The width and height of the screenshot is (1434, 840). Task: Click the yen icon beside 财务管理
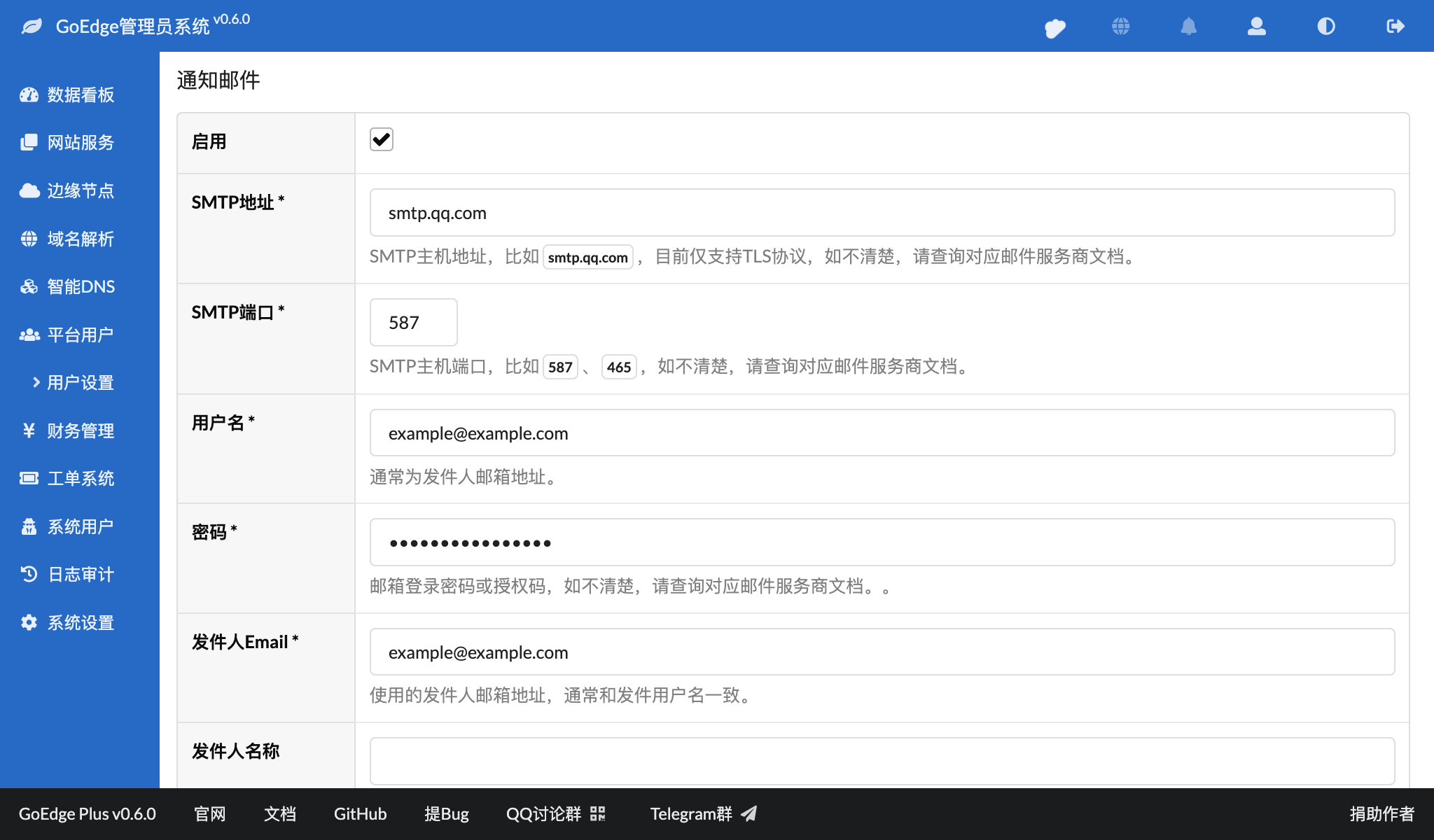pyautogui.click(x=29, y=430)
